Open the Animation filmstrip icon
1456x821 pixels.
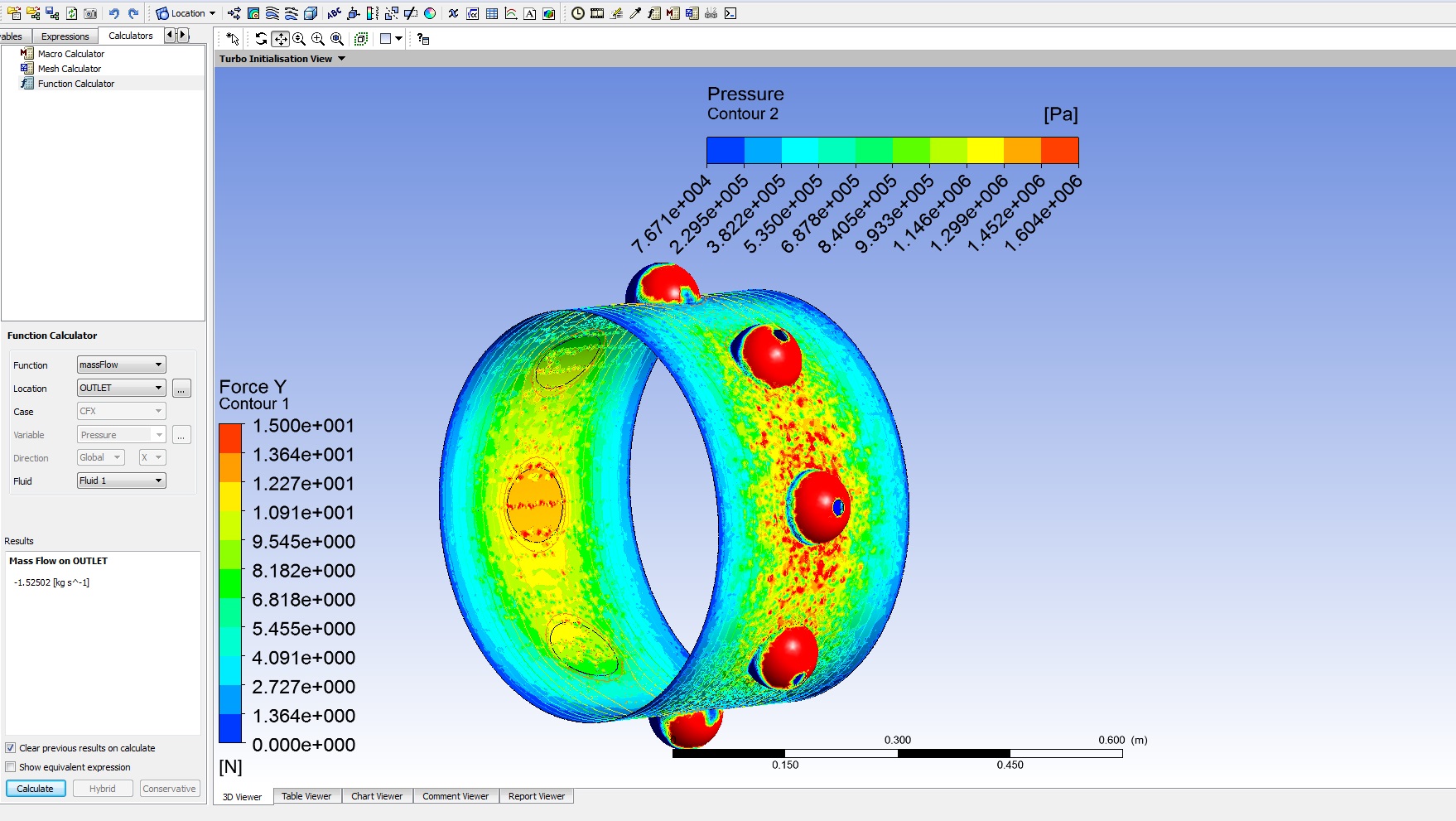(x=597, y=13)
